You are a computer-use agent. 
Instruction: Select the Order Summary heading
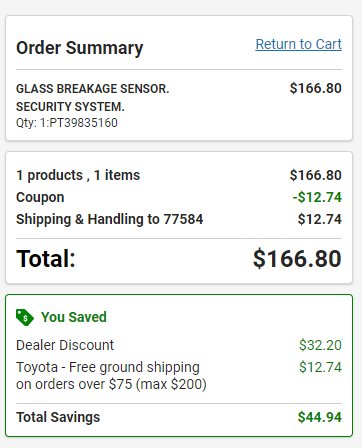tap(80, 48)
